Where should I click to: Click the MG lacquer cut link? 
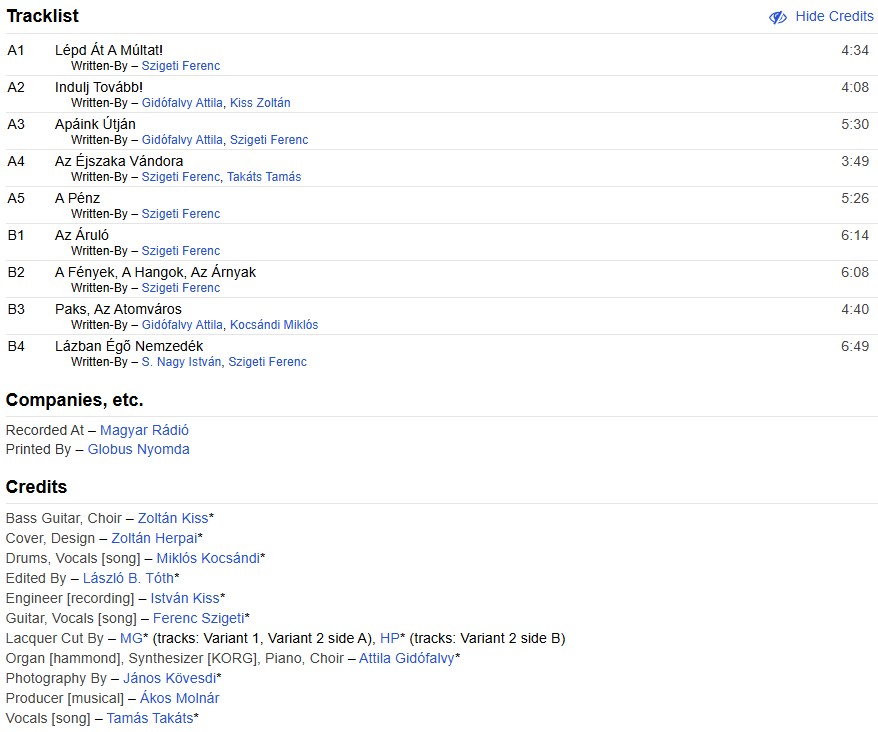(x=131, y=638)
